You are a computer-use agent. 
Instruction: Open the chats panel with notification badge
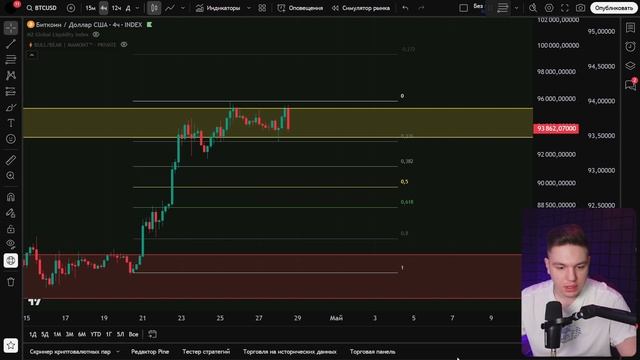pos(630,84)
